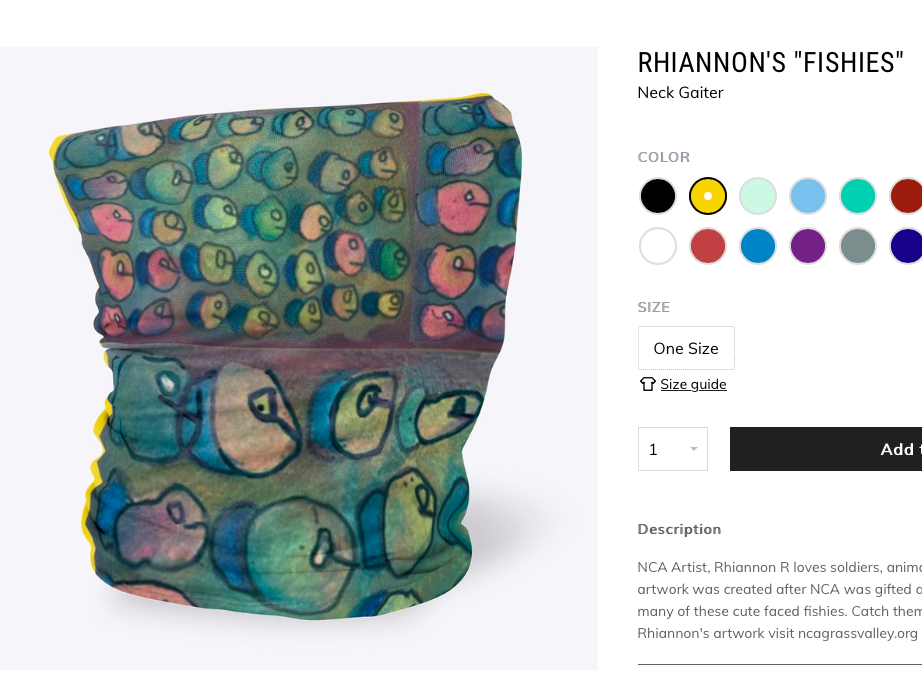Click the t-shirt icon beside Size guide
Image resolution: width=922 pixels, height=678 pixels.
click(x=647, y=384)
